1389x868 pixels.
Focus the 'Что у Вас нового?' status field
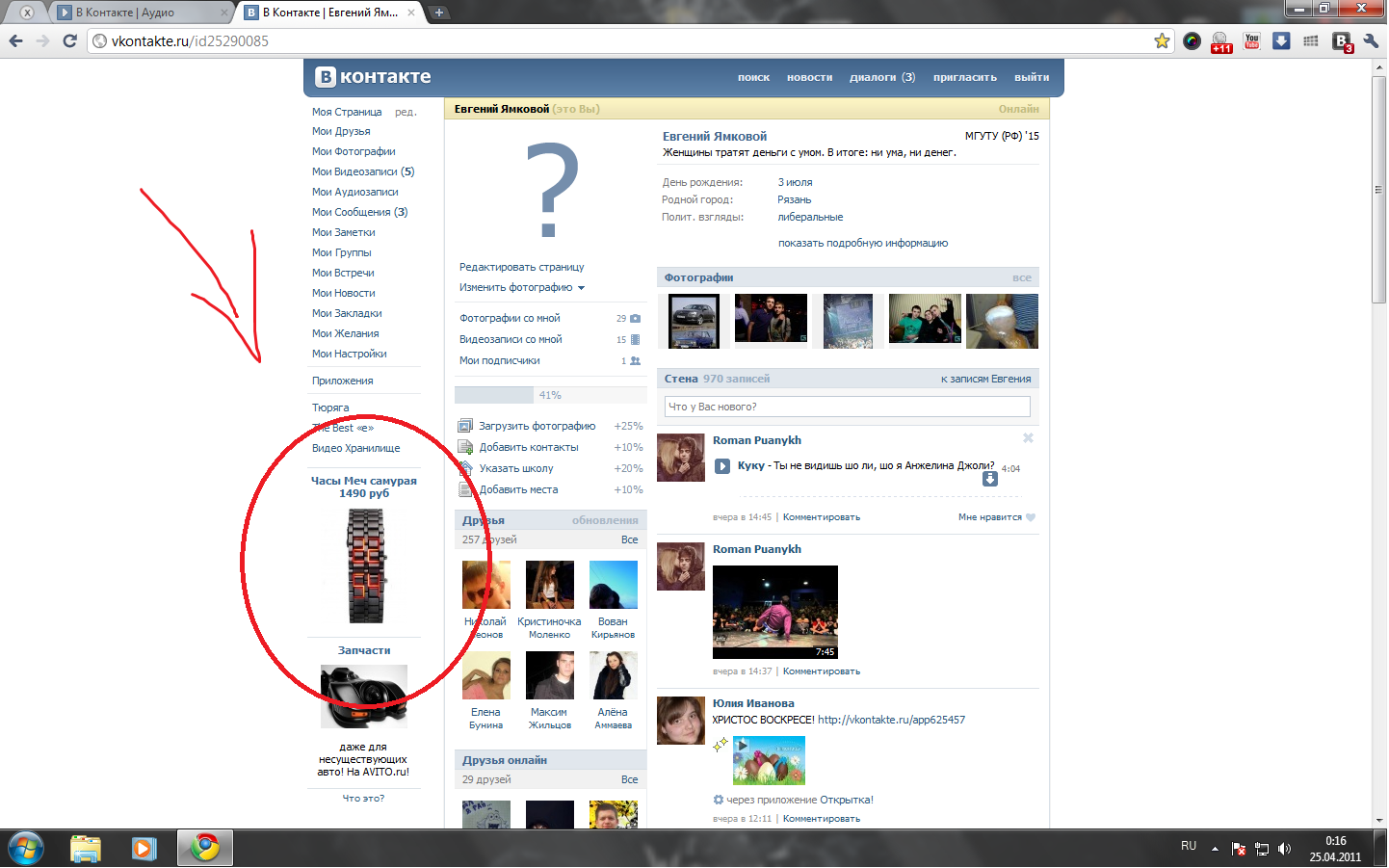coord(848,407)
